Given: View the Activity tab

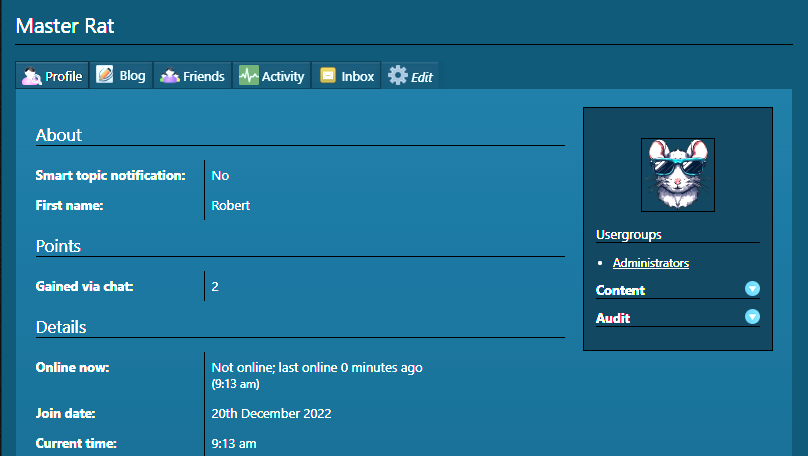Looking at the screenshot, I should pos(283,77).
